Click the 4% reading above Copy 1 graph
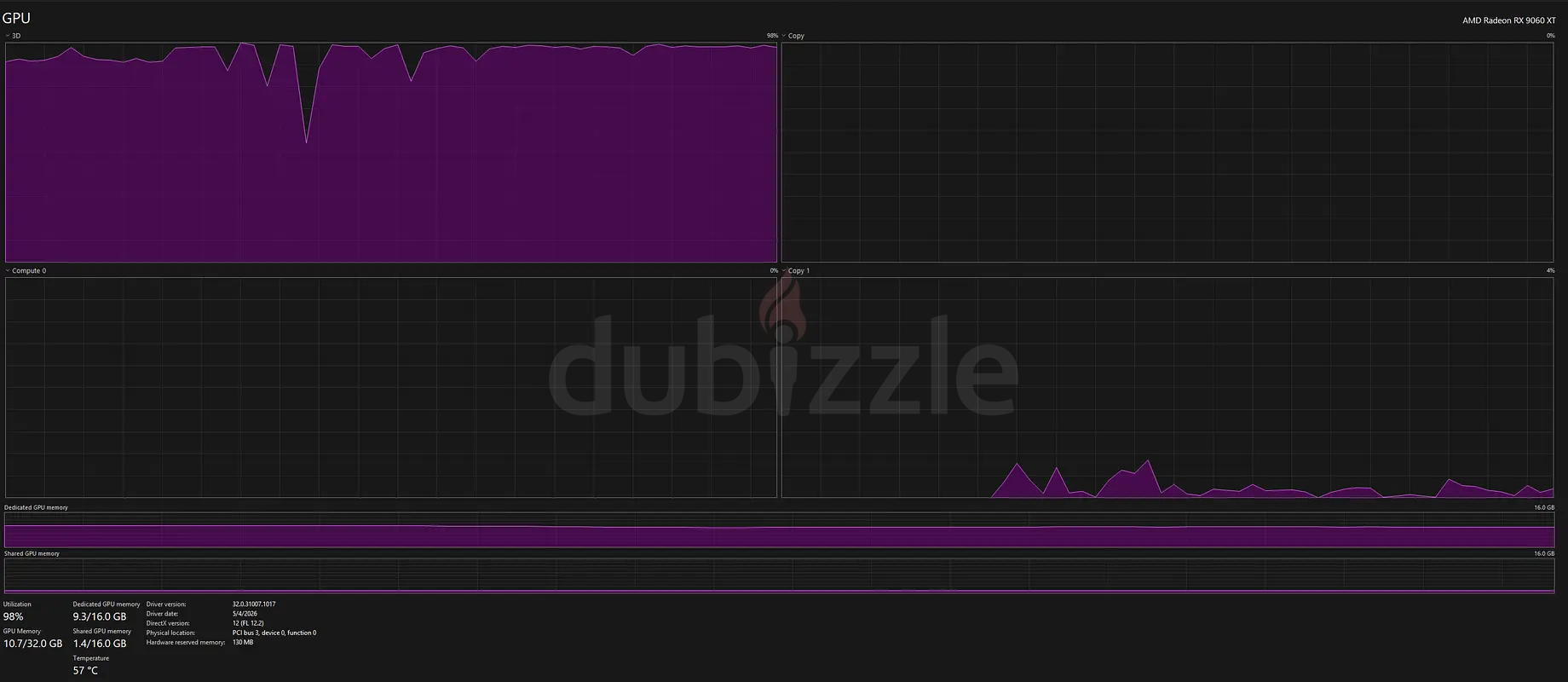This screenshot has width=1568, height=682. 1550,271
